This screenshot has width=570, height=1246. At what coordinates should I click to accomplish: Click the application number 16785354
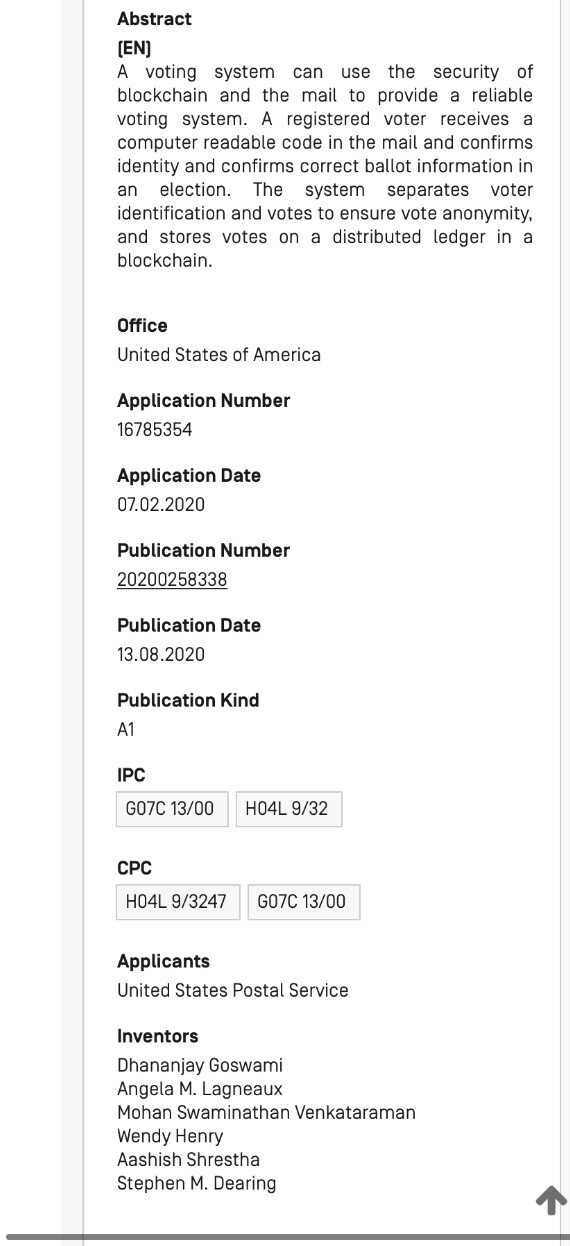155,430
